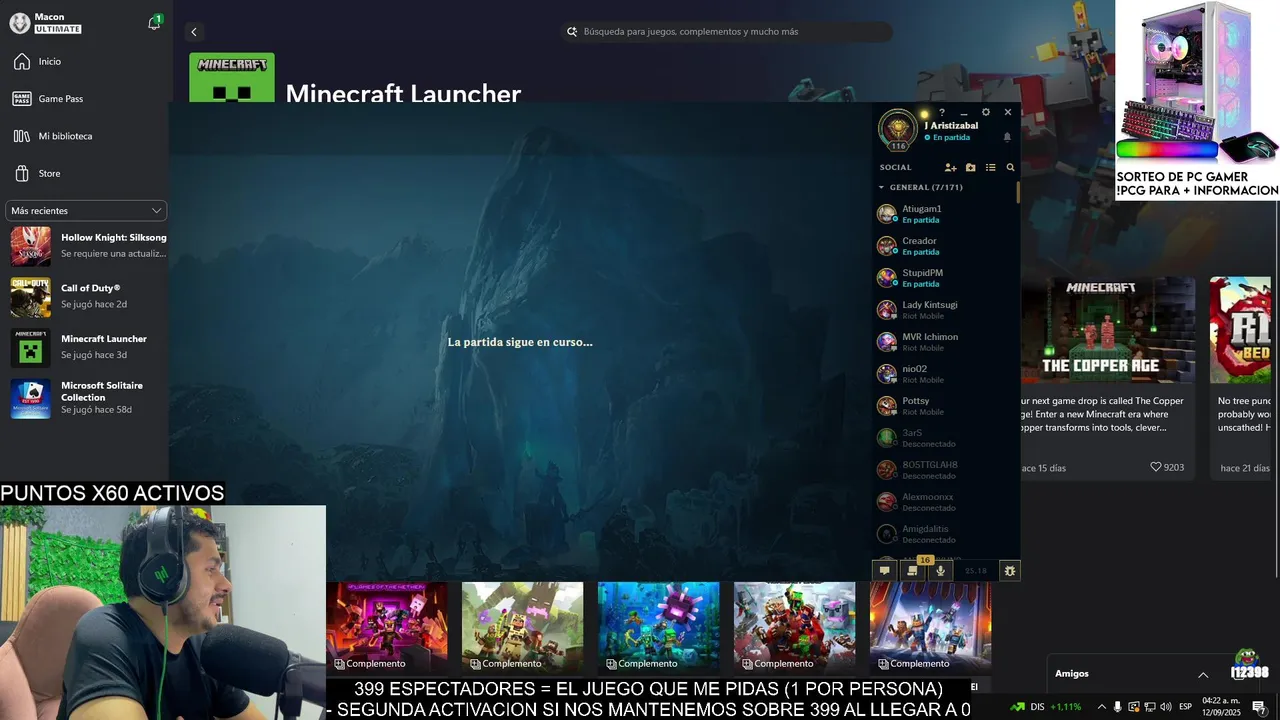
Task: Click DIS +1,11% stock widget in taskbar
Action: click(x=1046, y=707)
